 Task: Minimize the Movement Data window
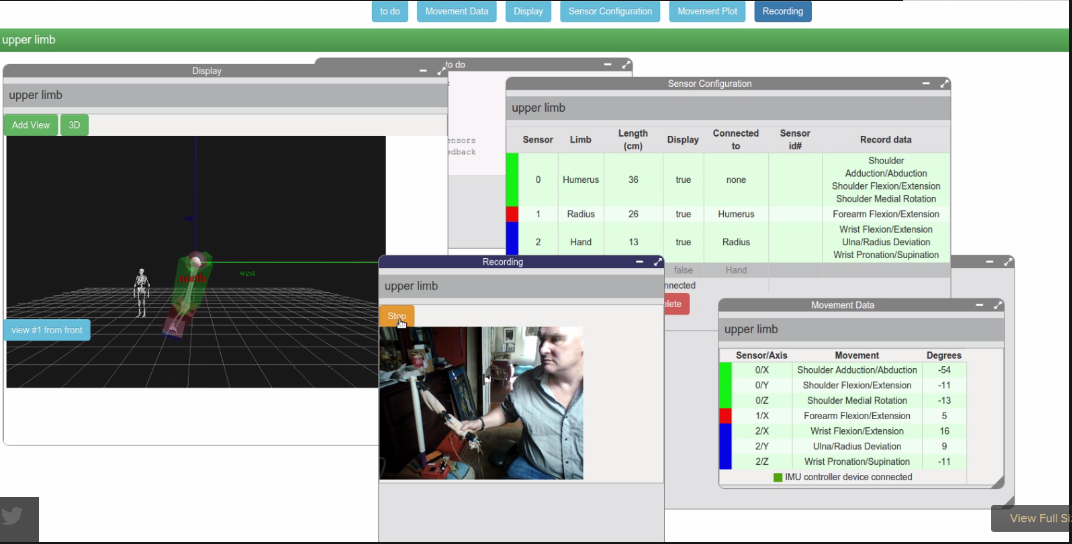point(980,305)
